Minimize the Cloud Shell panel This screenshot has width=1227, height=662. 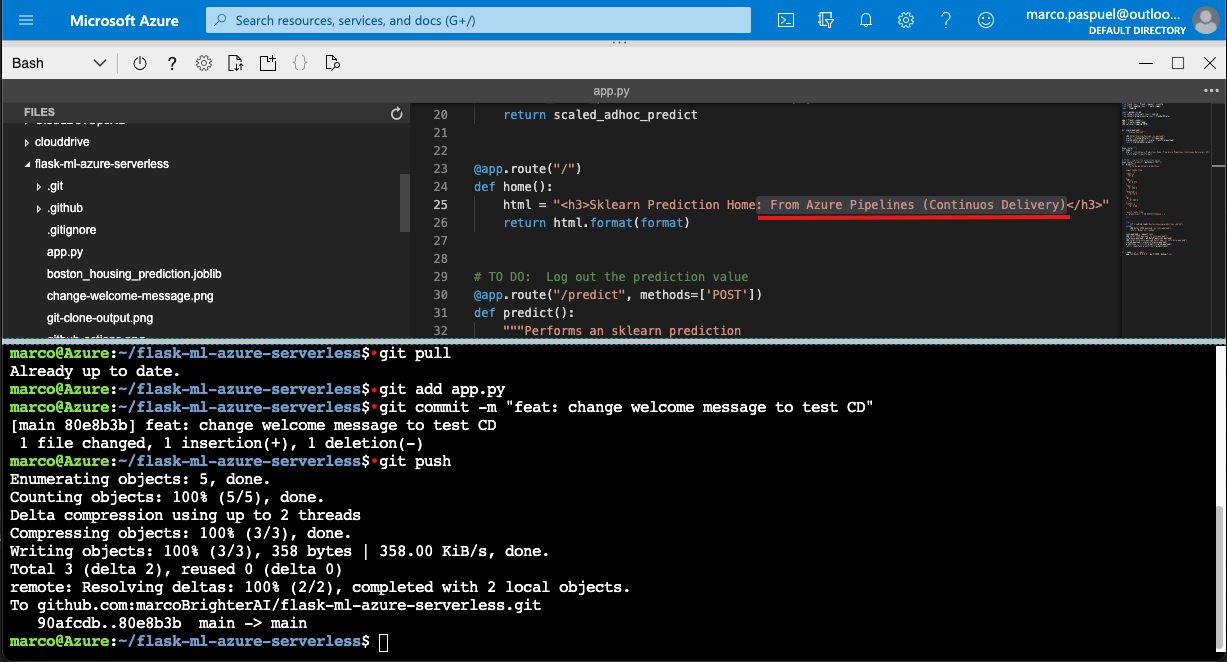pos(1147,63)
